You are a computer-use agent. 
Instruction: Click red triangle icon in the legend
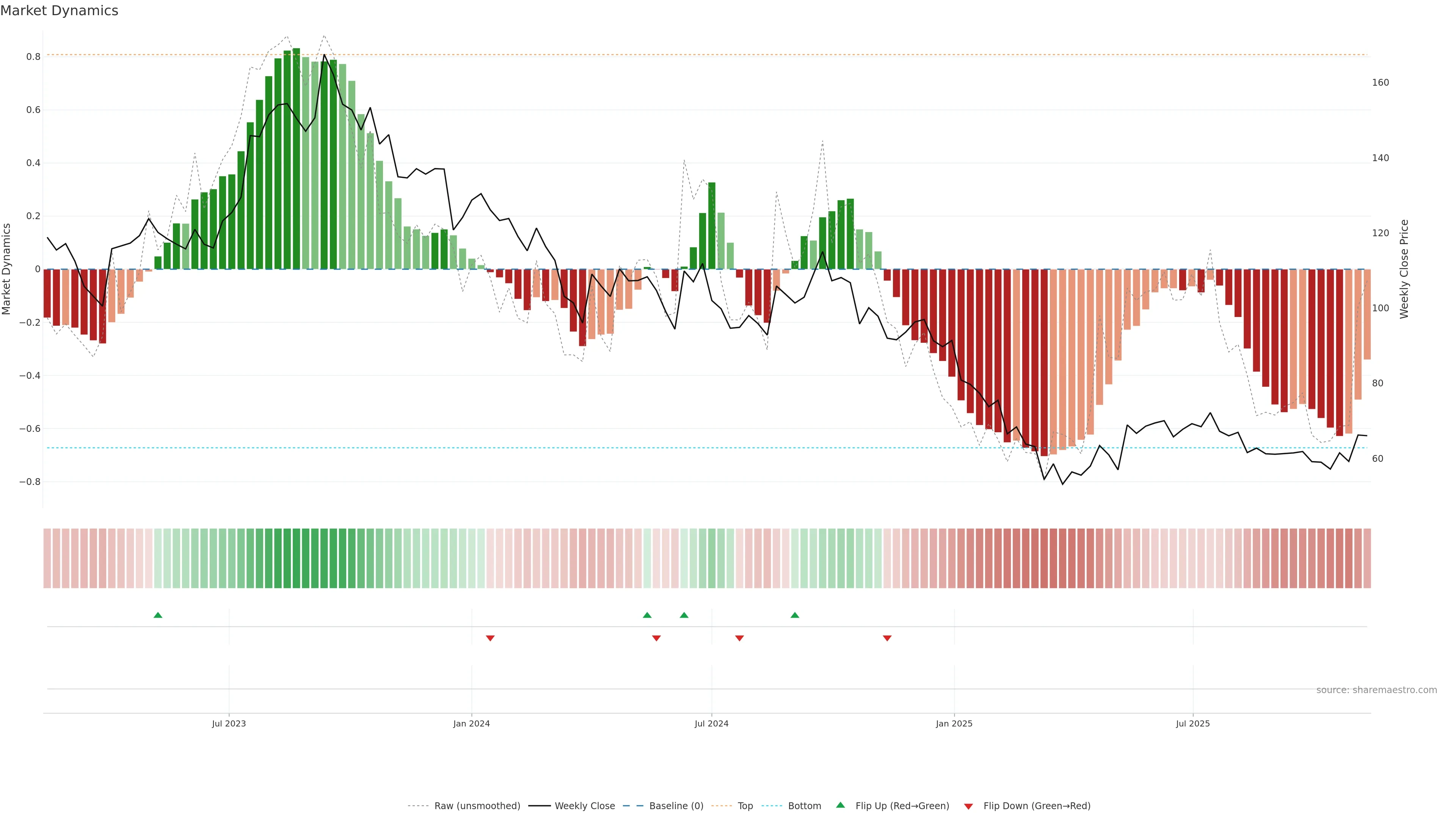[968, 806]
